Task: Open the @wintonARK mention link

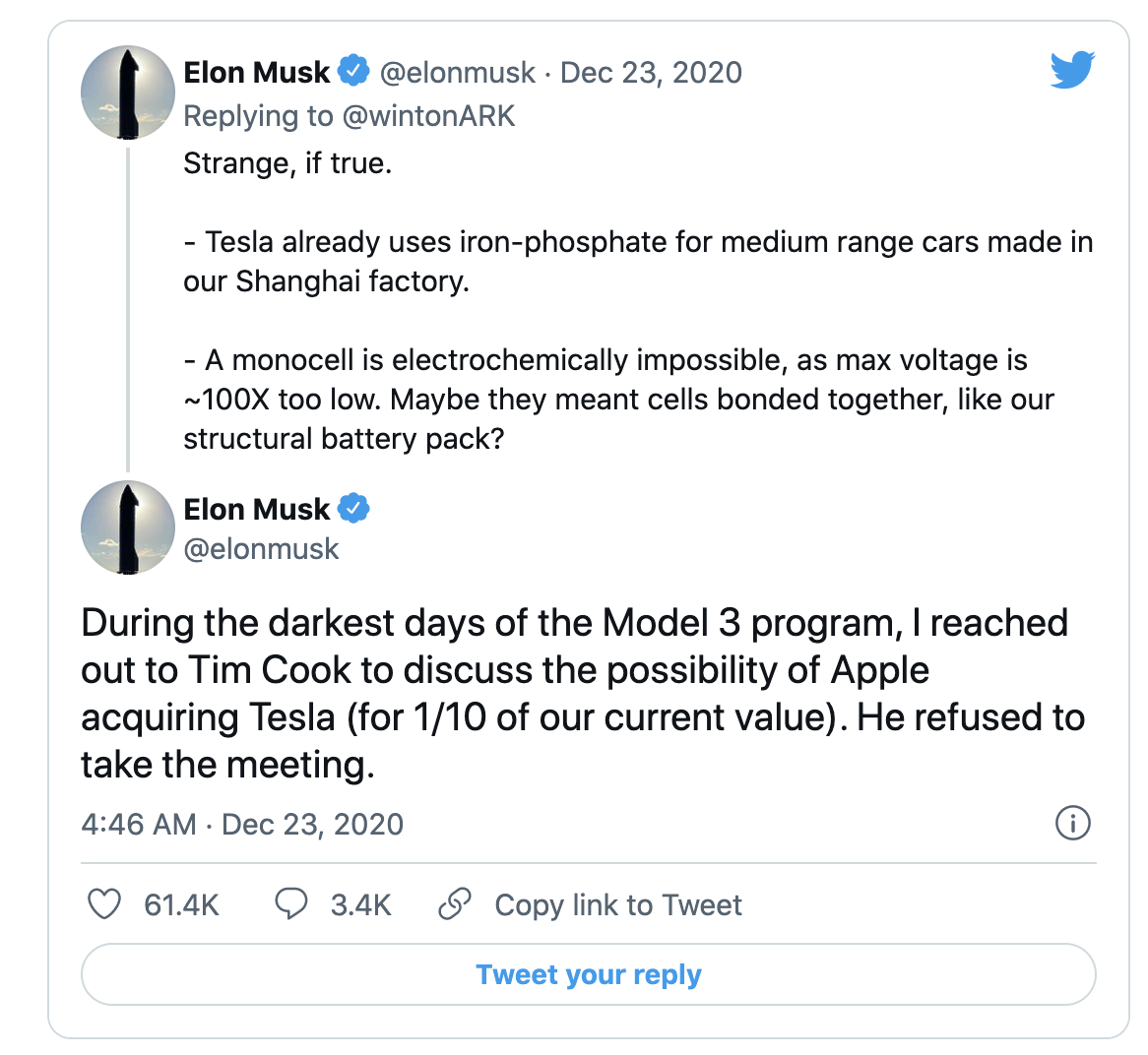Action: (428, 116)
